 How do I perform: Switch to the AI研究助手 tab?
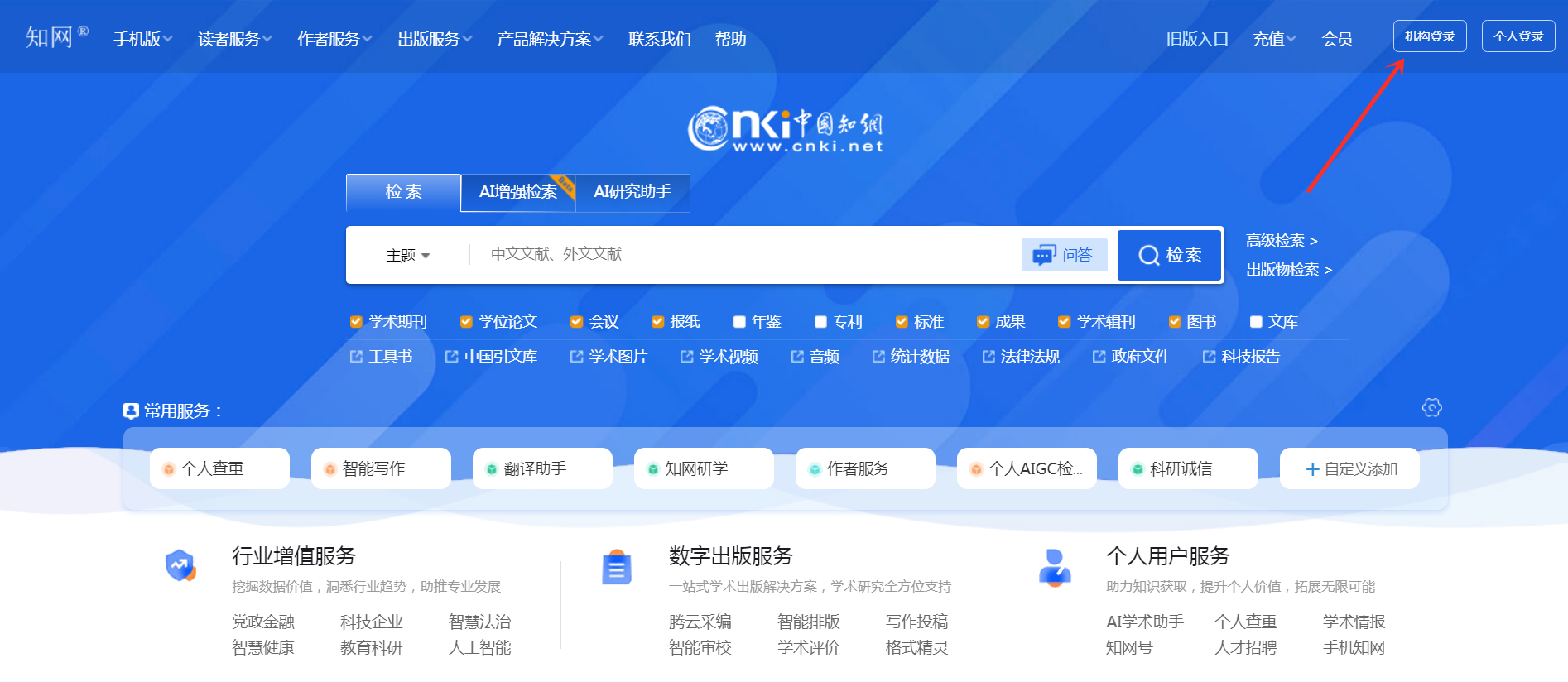[x=632, y=192]
